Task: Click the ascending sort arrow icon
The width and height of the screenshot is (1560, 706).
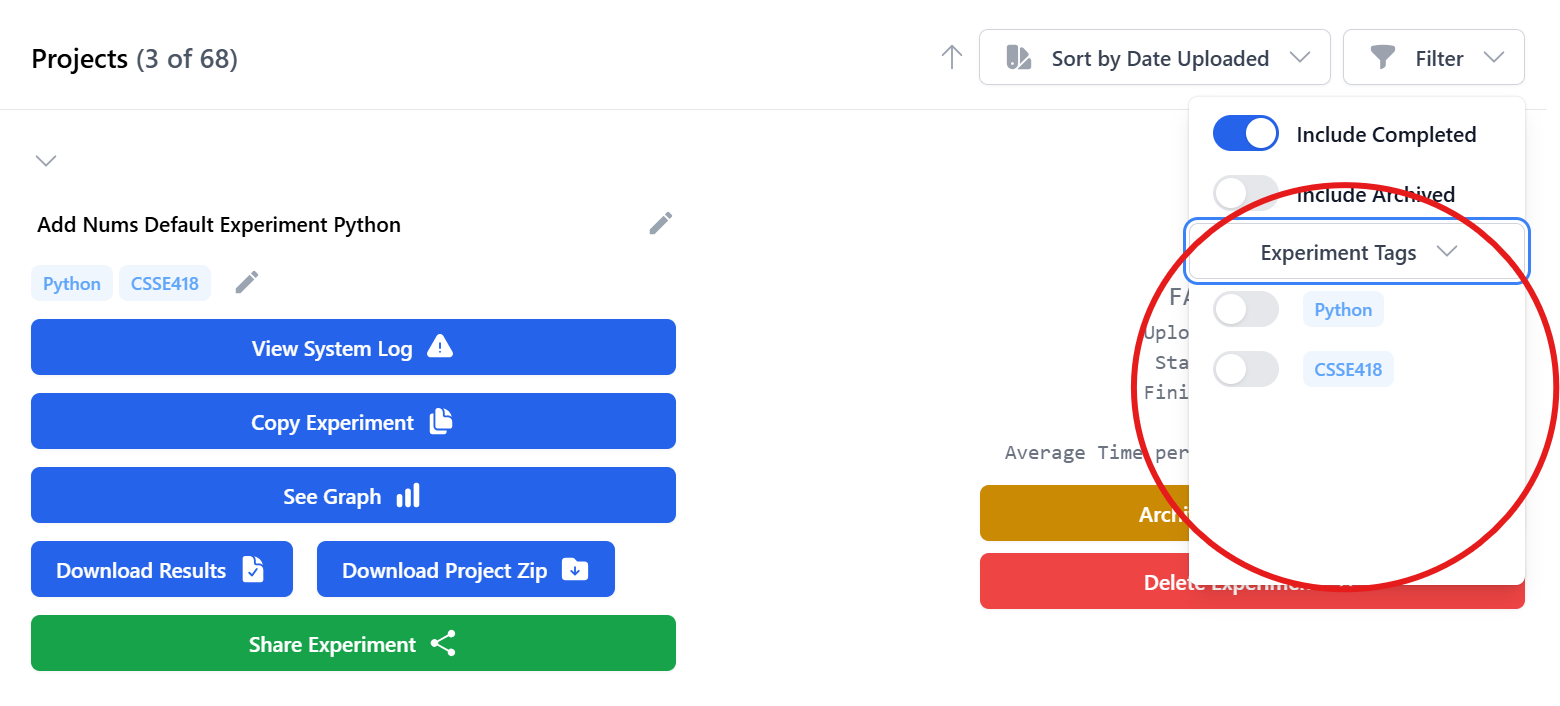Action: 952,57
